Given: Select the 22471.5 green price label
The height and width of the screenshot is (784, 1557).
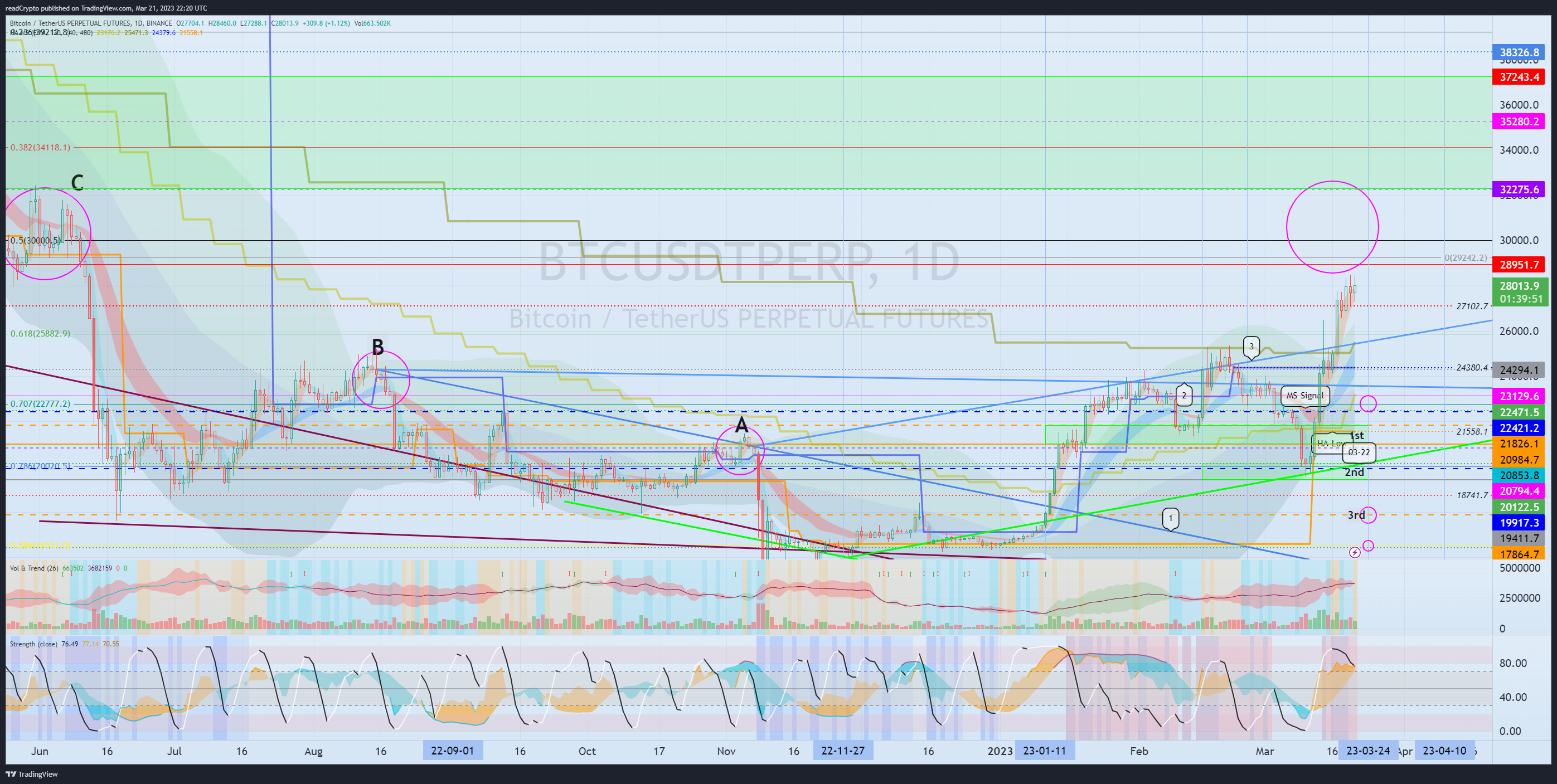Looking at the screenshot, I should (1519, 412).
